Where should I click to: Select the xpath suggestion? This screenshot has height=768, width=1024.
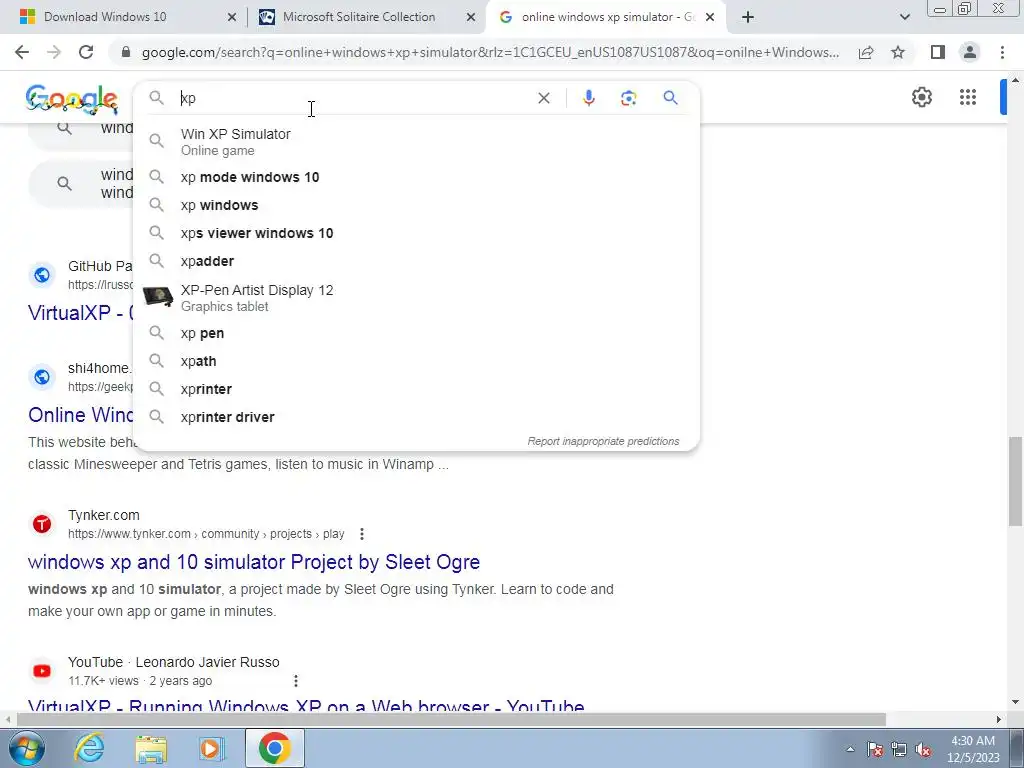417,361
